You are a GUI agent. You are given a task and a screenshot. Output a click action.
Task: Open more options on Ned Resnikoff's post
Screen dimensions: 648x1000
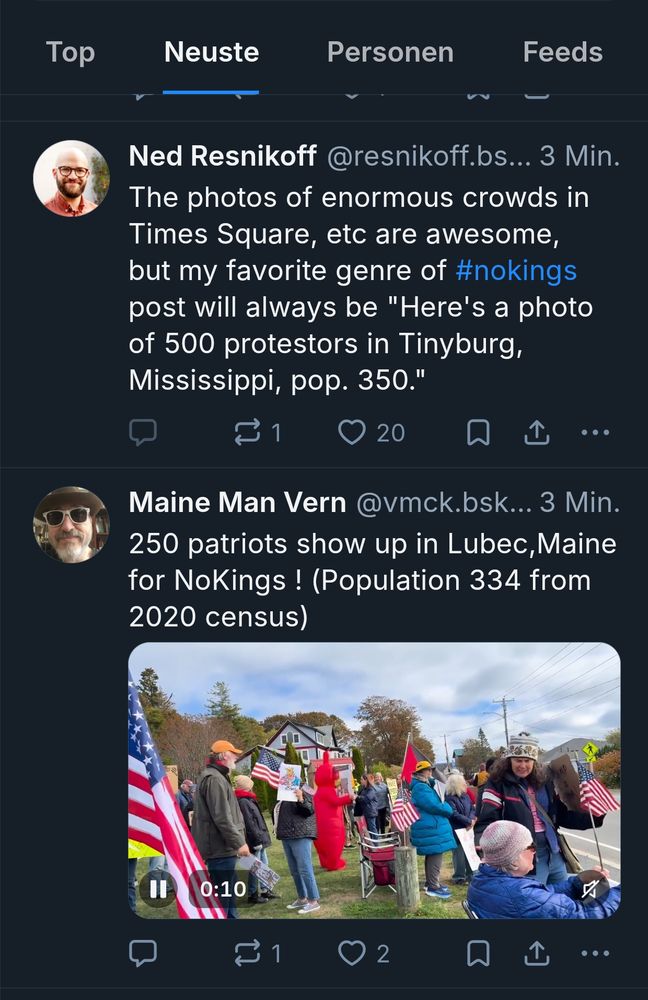point(596,432)
